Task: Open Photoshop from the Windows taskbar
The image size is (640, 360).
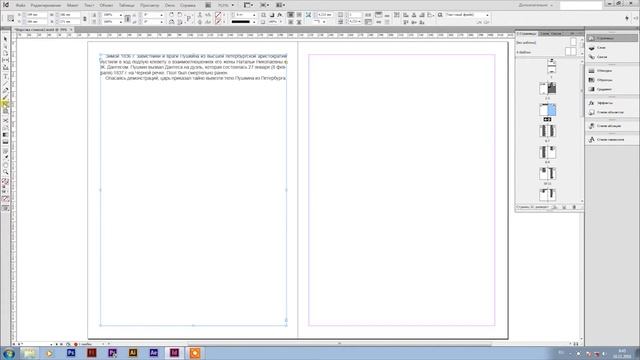Action: pos(71,353)
